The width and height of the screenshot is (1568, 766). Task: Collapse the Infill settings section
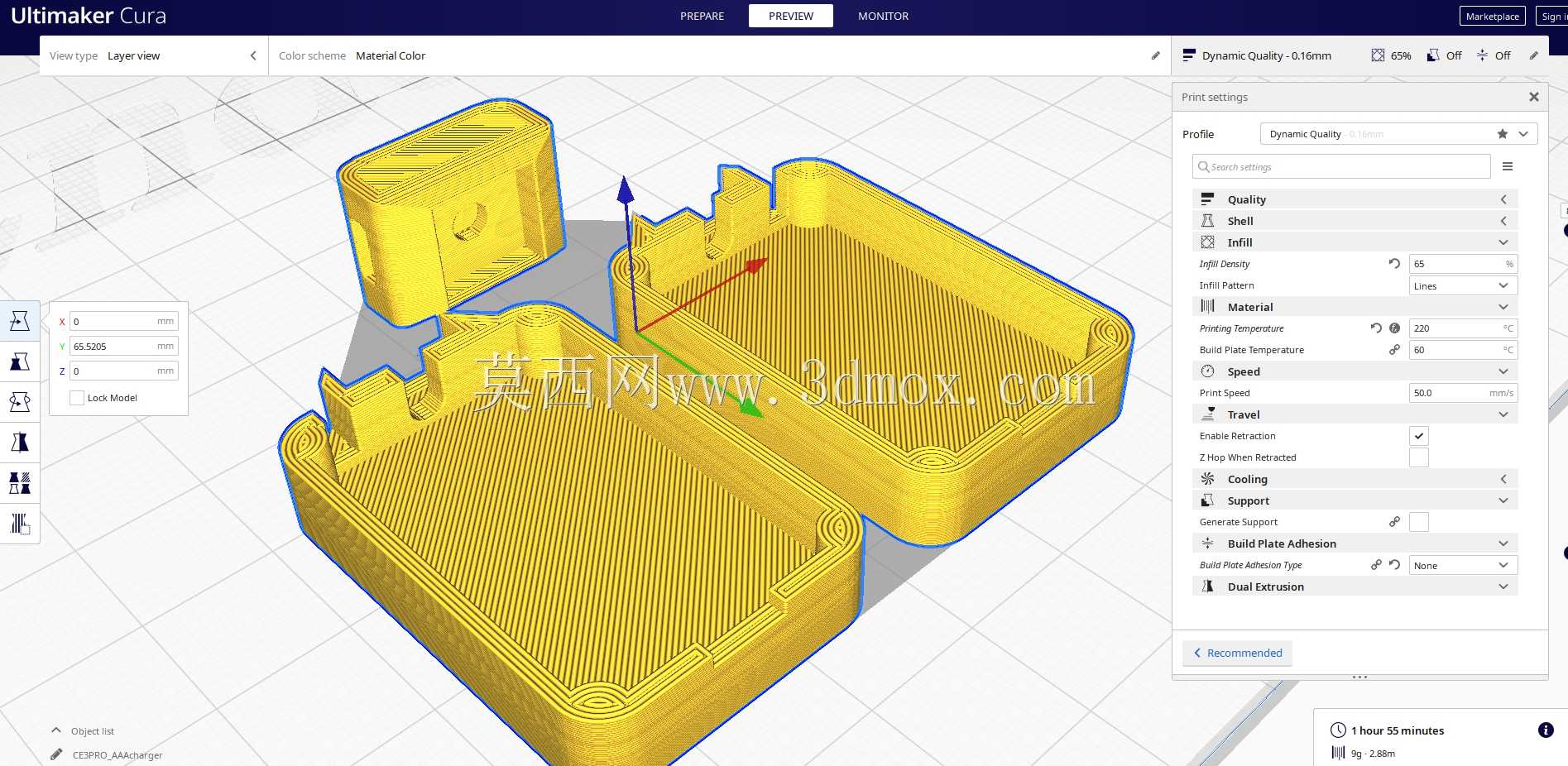1355,242
